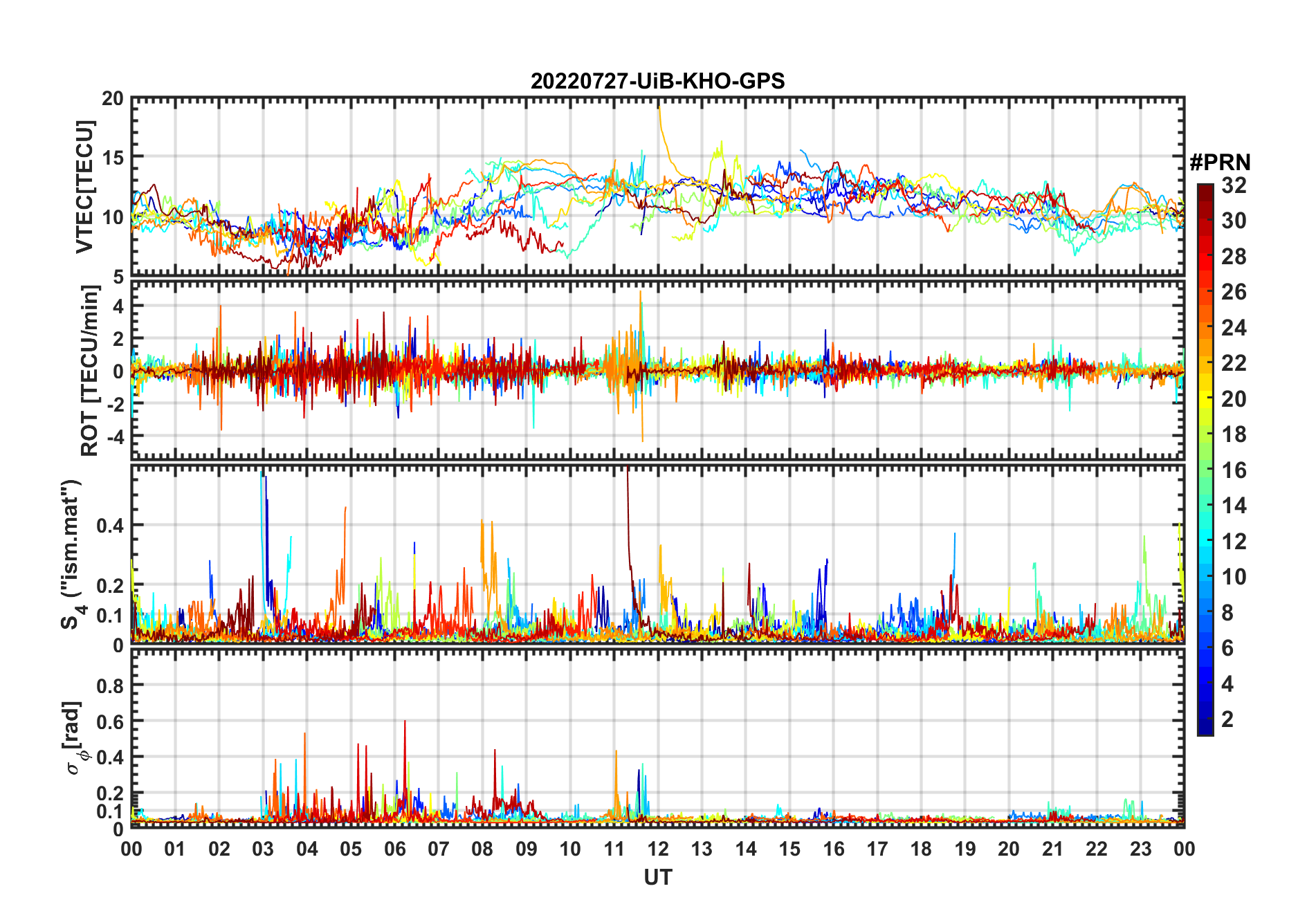Screen dimensions: 1316x920
Task: Click x-axis tick label 15
Action: (x=789, y=849)
